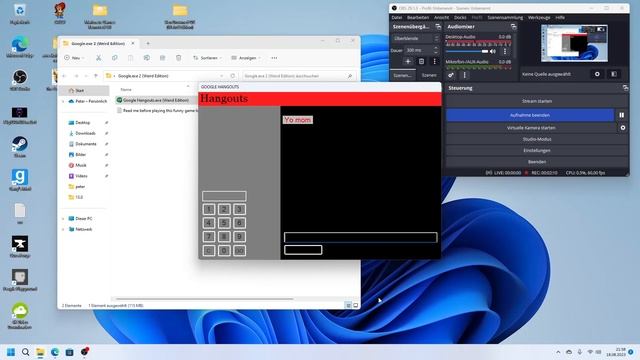Show hidden system tray icons chevron
Image resolution: width=640 pixels, height=360 pixels.
pos(558,352)
